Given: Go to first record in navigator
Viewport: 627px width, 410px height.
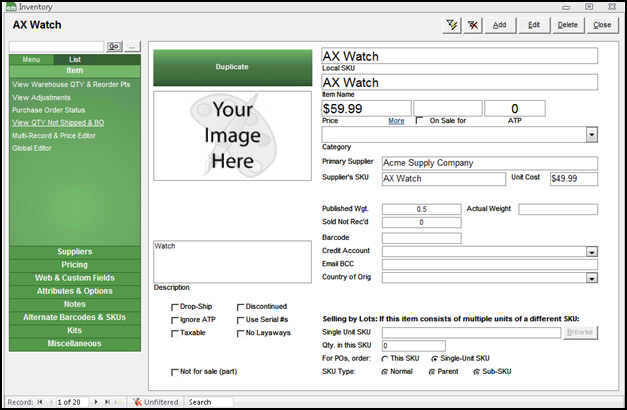Looking at the screenshot, I should (40, 402).
